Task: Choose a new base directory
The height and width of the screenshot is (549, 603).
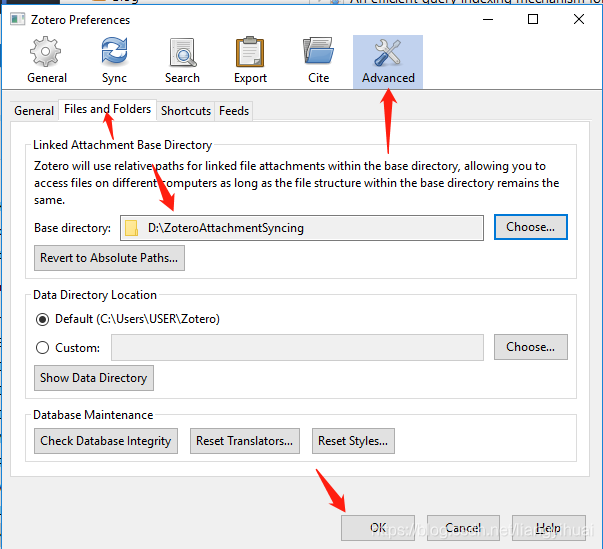Action: coord(530,227)
